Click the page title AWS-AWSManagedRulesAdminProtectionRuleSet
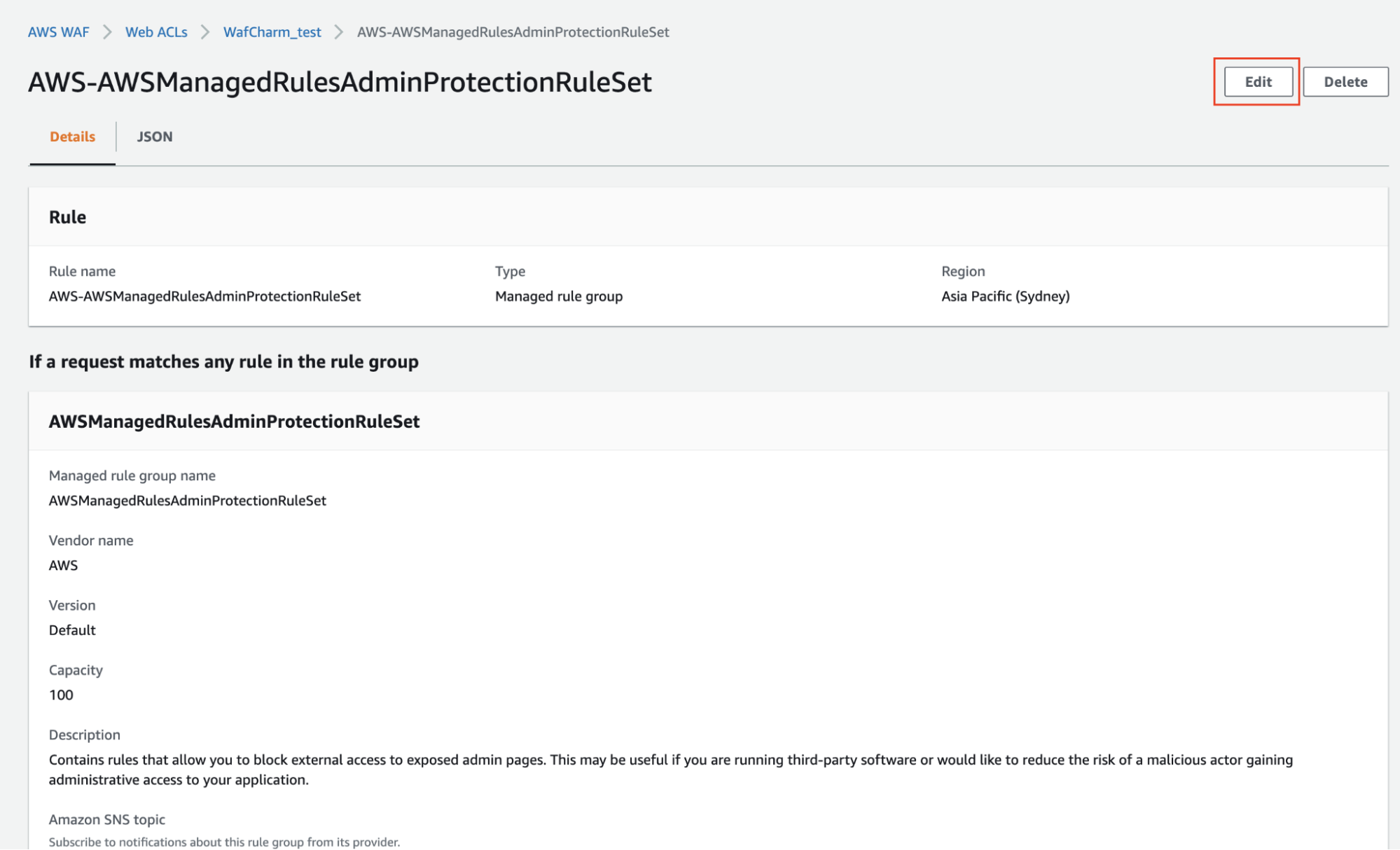 click(x=340, y=82)
